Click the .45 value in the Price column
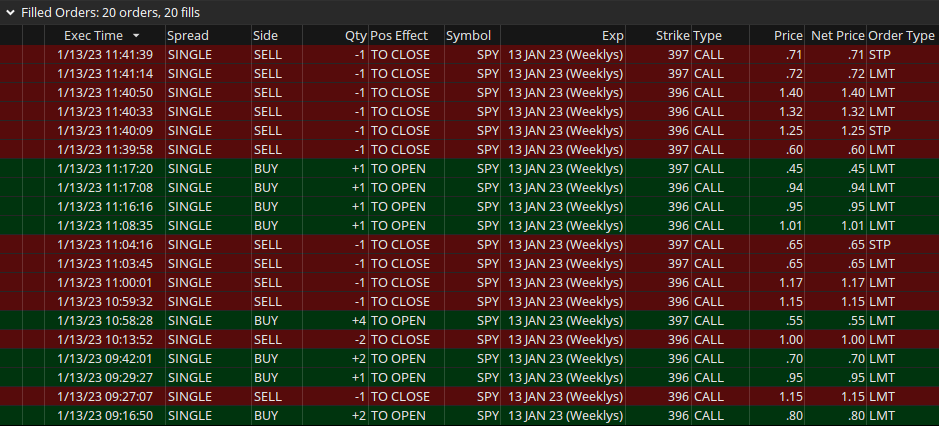 pyautogui.click(x=794, y=168)
